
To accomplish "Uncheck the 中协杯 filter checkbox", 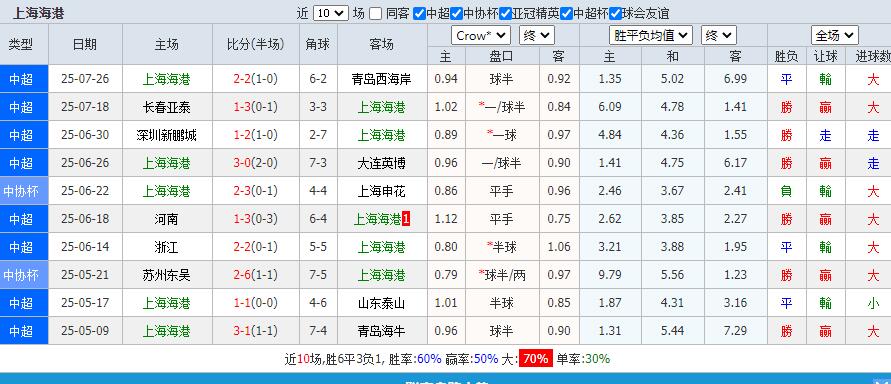I will point(456,14).
